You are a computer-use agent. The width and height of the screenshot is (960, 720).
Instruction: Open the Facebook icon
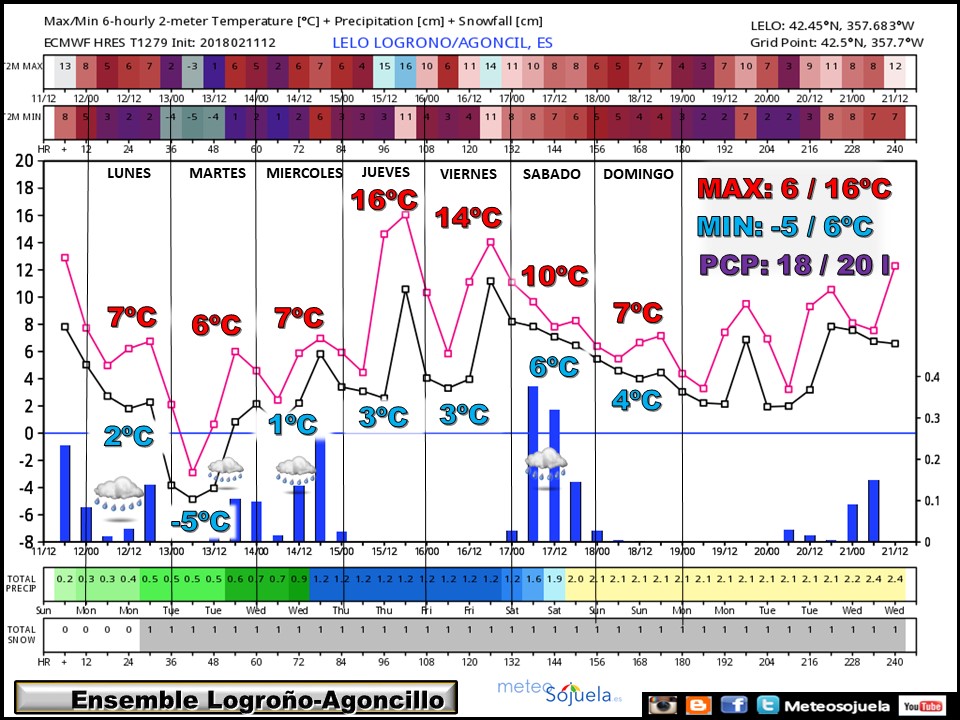pos(734,705)
